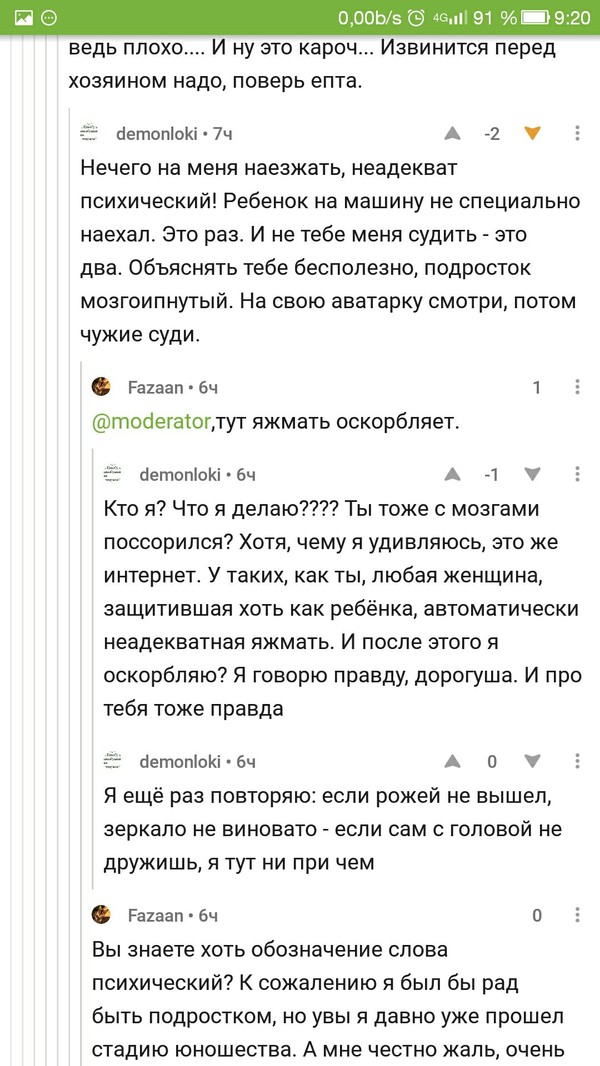Open the options menu of demonloki's comment rated 0
The height and width of the screenshot is (1066, 600).
(579, 761)
